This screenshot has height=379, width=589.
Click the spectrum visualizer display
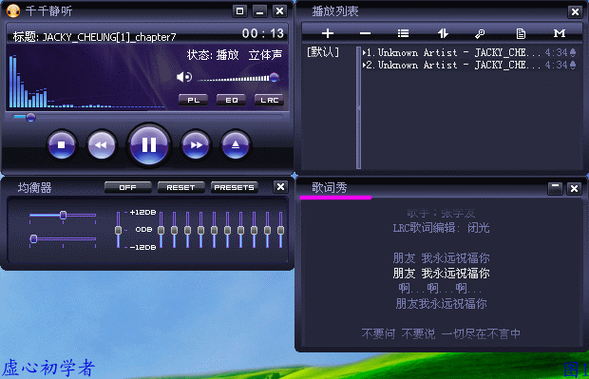click(x=86, y=81)
